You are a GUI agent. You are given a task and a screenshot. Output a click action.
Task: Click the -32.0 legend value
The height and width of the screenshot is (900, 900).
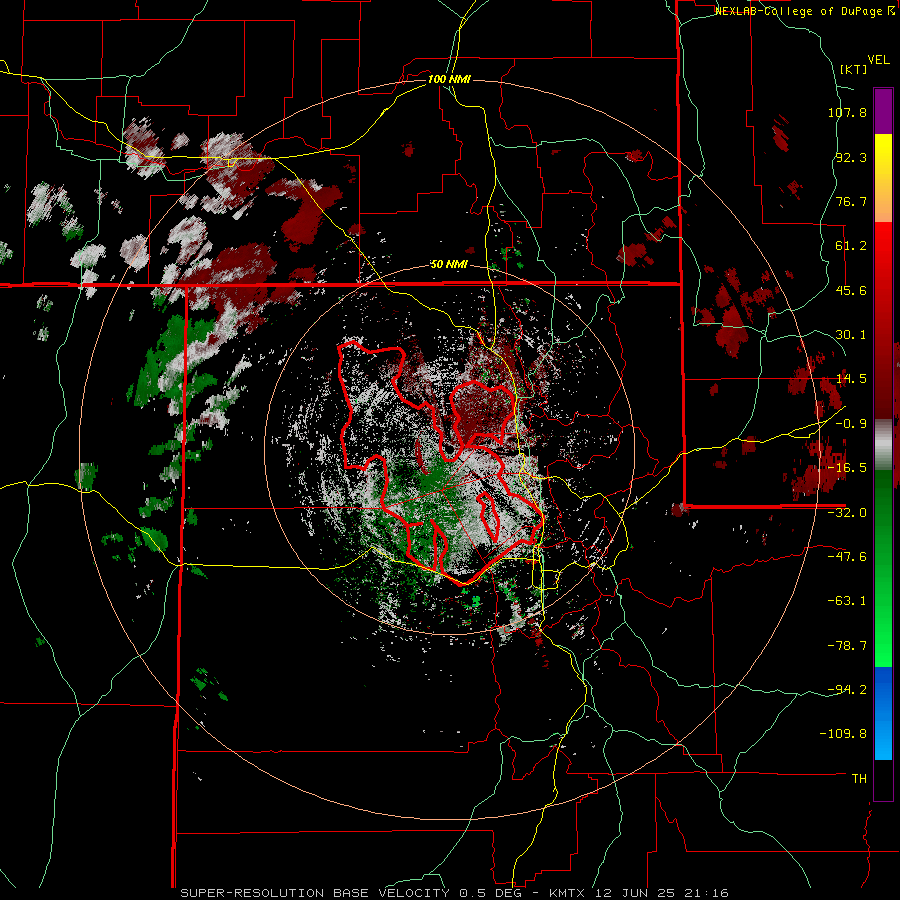click(847, 513)
